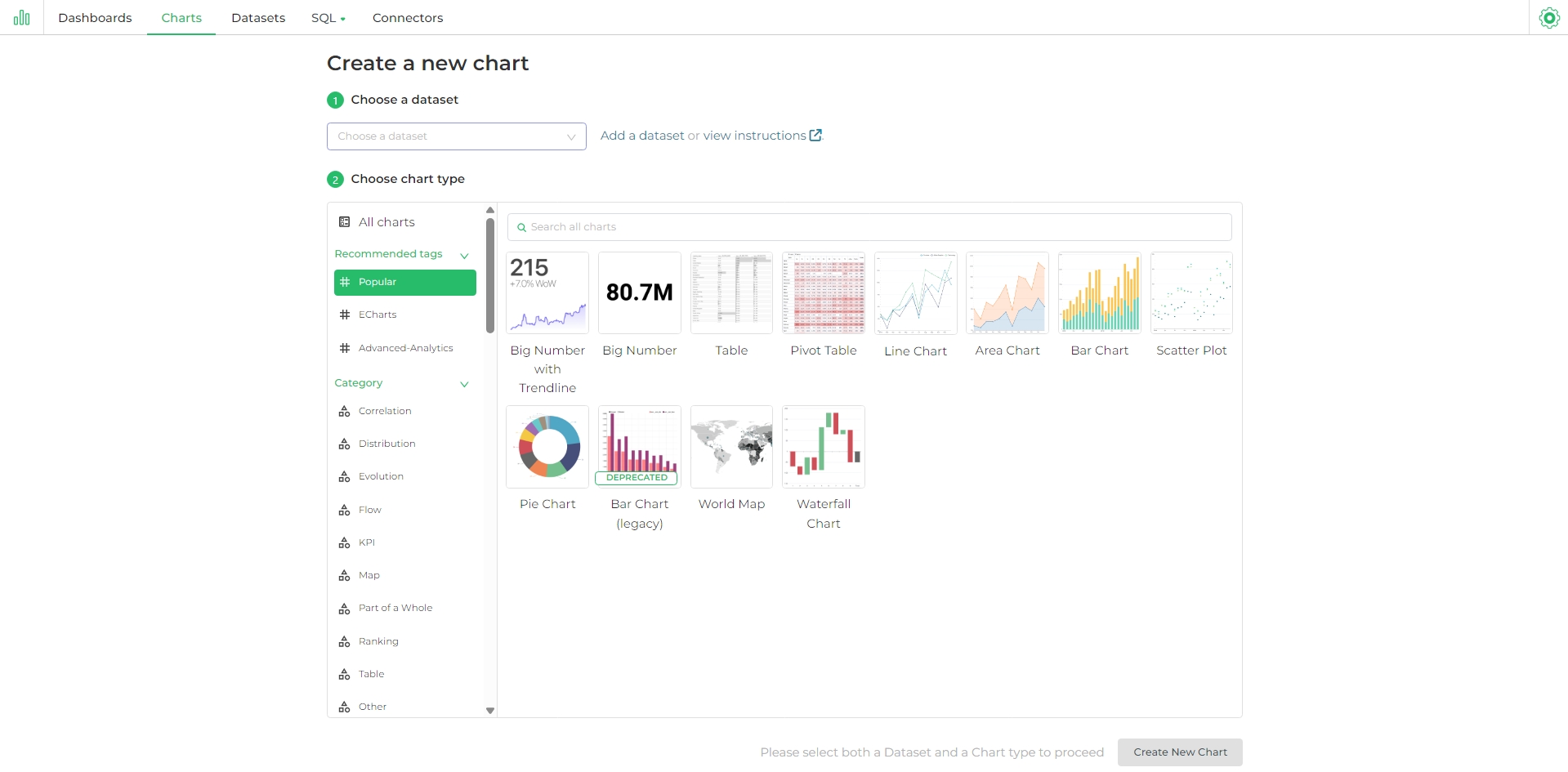
Task: Click the hash icon beside Advanced-Analytics
Action: 345,348
